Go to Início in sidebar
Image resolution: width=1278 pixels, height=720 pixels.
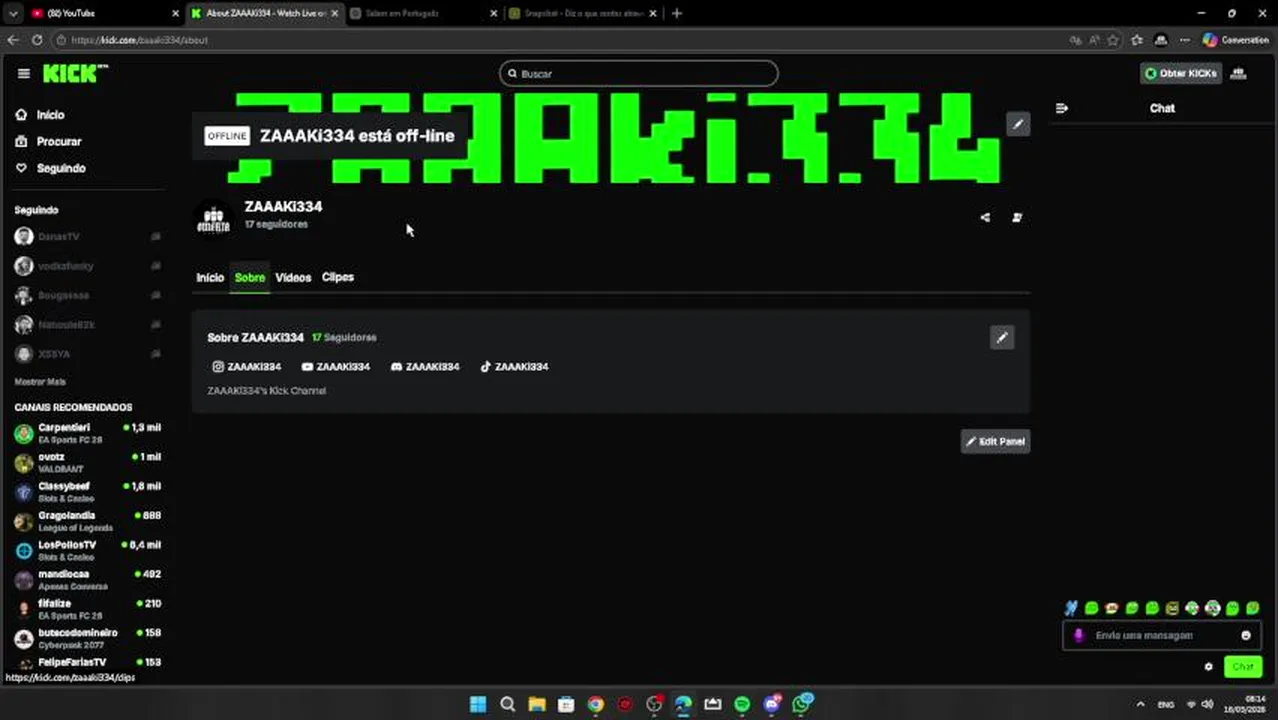point(41,115)
